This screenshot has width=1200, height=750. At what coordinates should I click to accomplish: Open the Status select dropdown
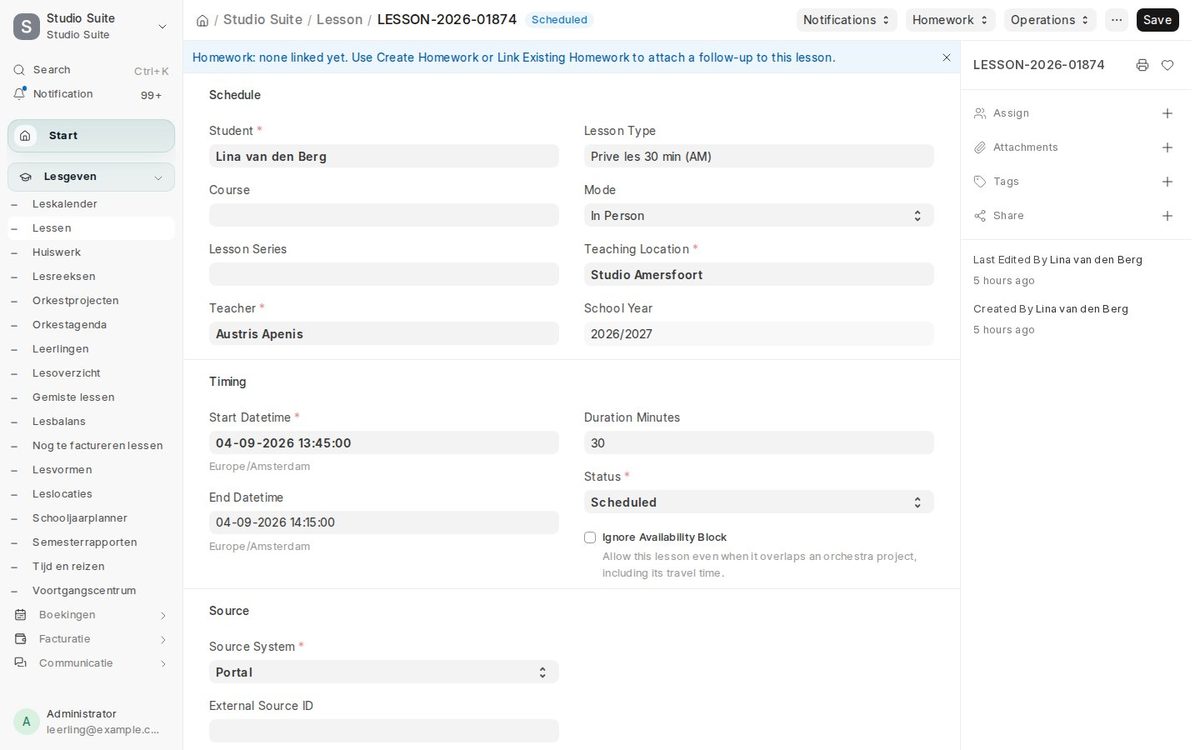pos(759,503)
